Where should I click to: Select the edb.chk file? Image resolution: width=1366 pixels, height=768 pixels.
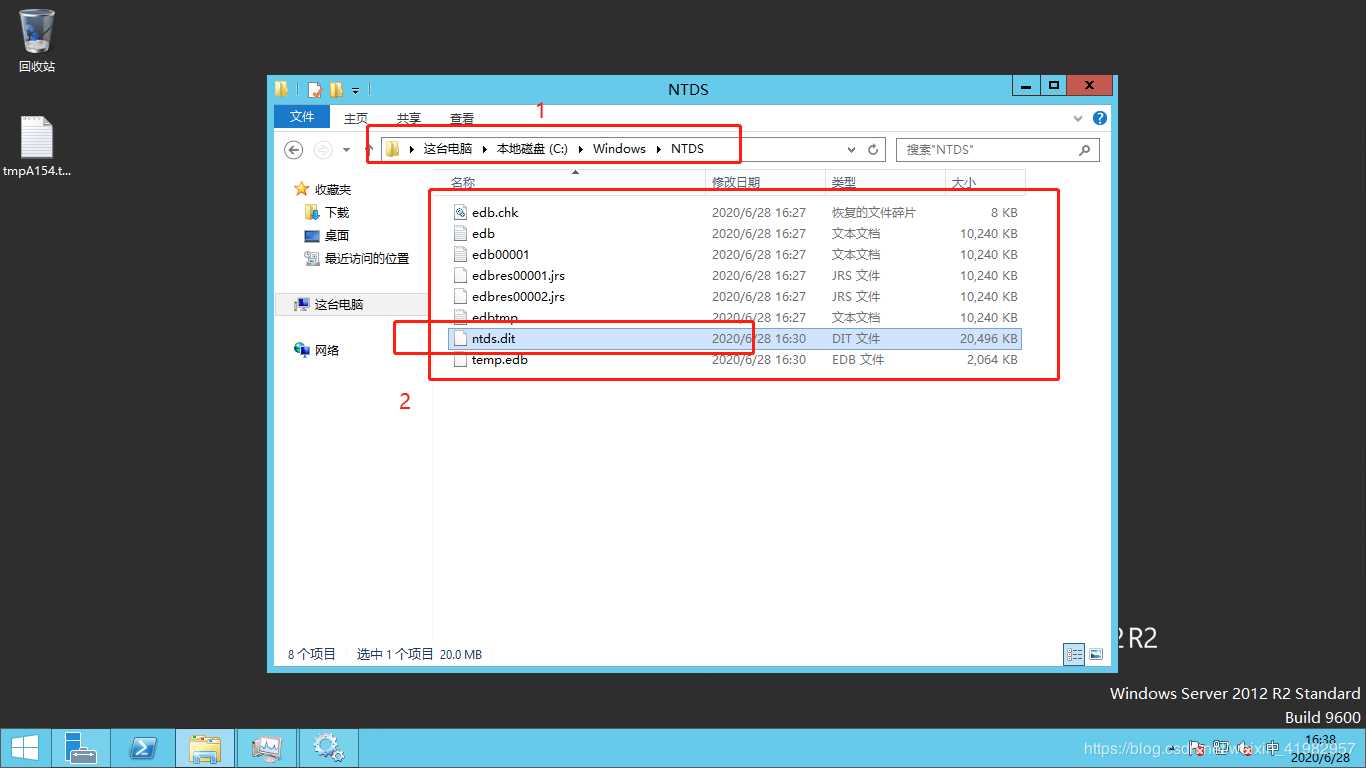point(735,212)
